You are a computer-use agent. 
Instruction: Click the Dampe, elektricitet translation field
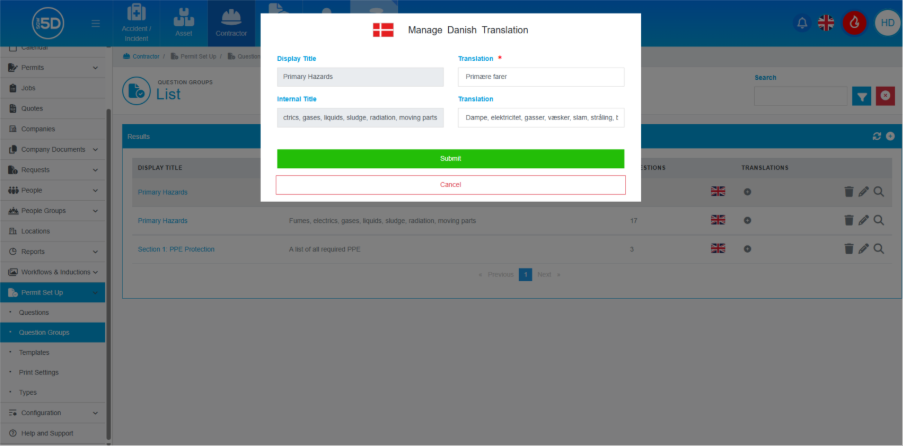point(541,118)
